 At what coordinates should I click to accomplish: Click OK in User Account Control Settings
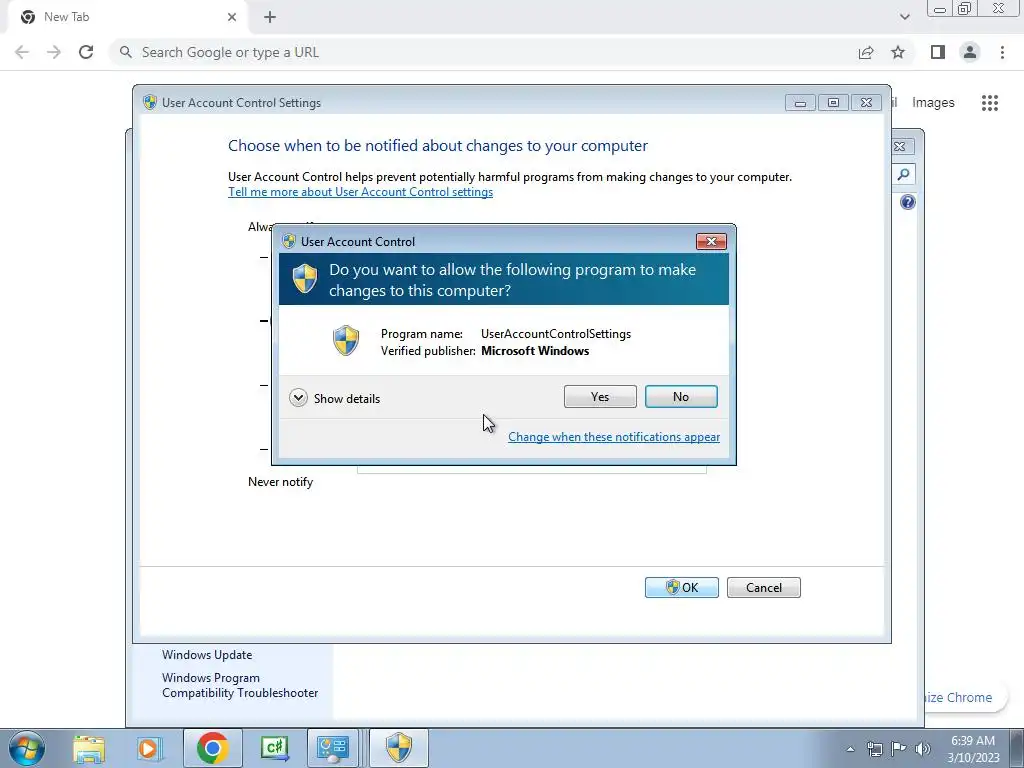681,587
